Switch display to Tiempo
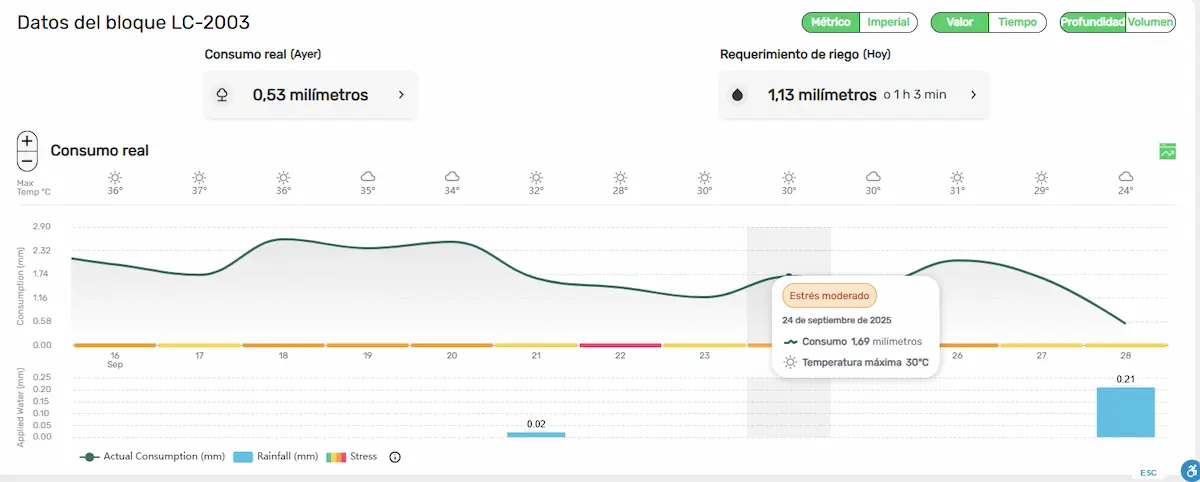Viewport: 1200px width, 482px height. tap(1017, 22)
